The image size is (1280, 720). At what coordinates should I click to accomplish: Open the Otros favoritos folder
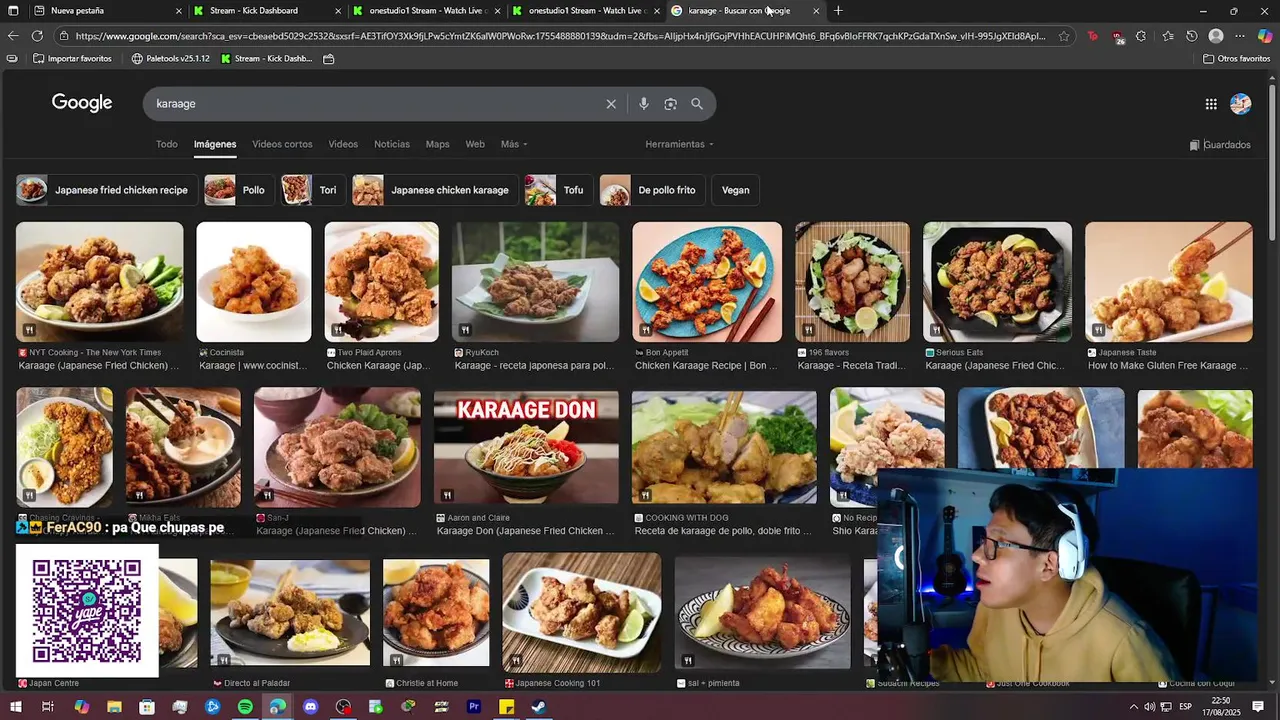coord(1236,59)
